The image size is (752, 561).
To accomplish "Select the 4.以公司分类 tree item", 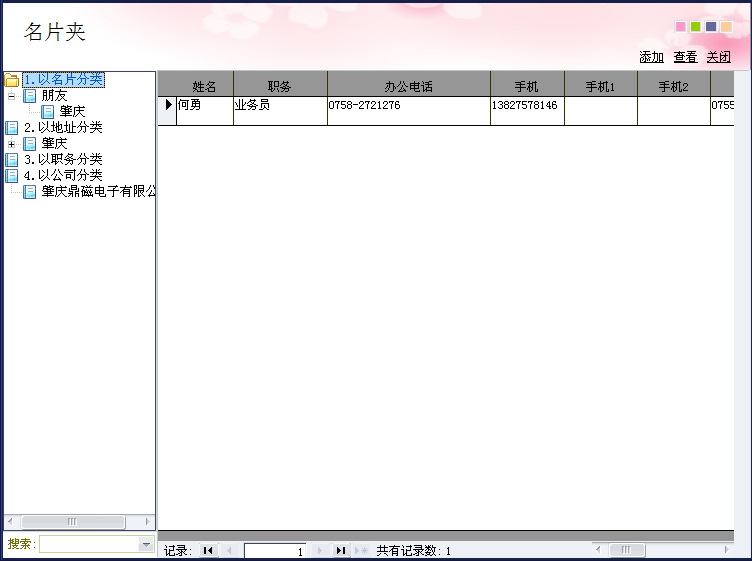I will [63, 175].
